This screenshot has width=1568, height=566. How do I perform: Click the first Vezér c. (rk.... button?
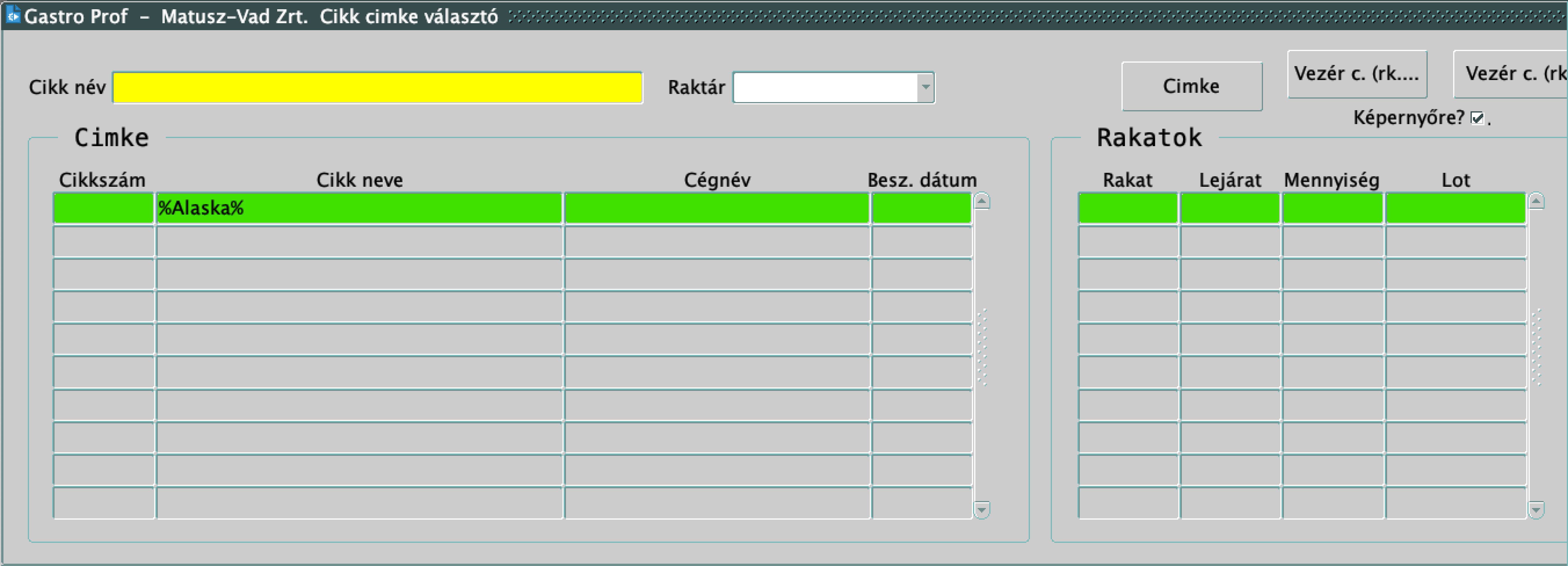click(1357, 74)
